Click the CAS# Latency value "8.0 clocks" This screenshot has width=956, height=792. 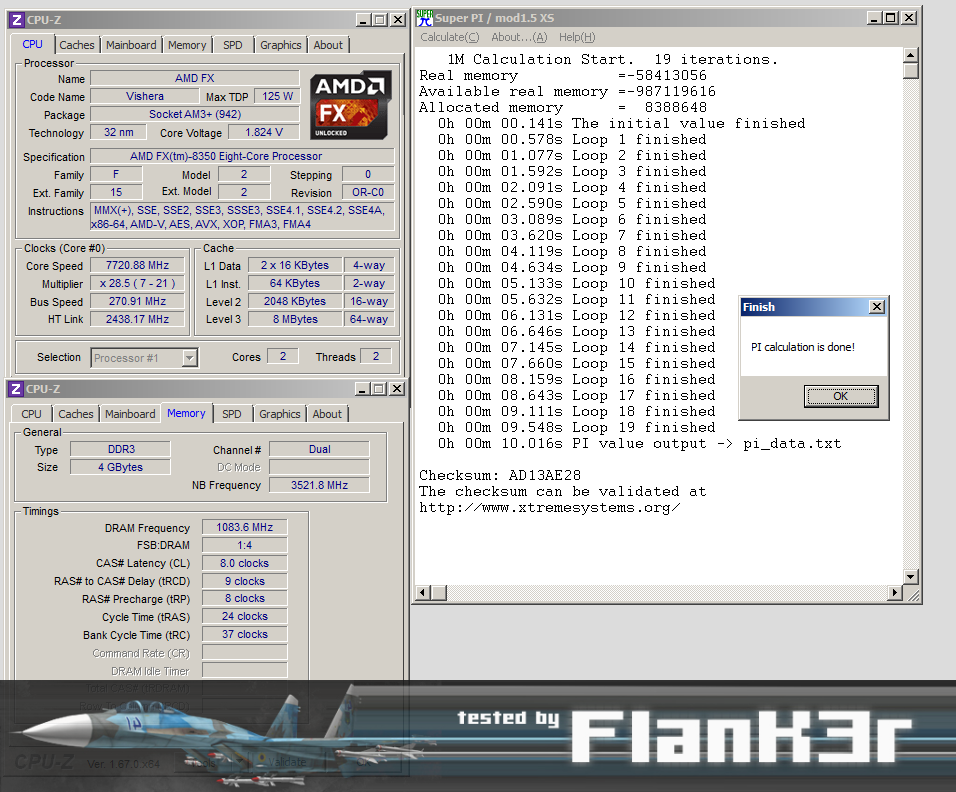[244, 563]
